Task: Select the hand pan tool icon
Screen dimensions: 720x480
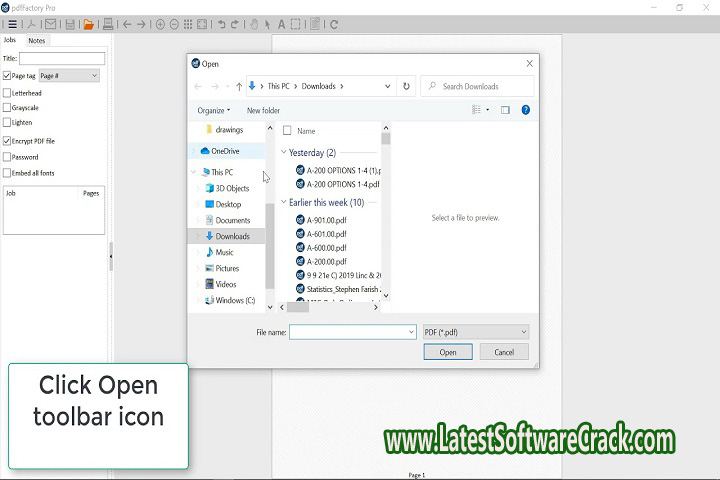Action: (254, 23)
